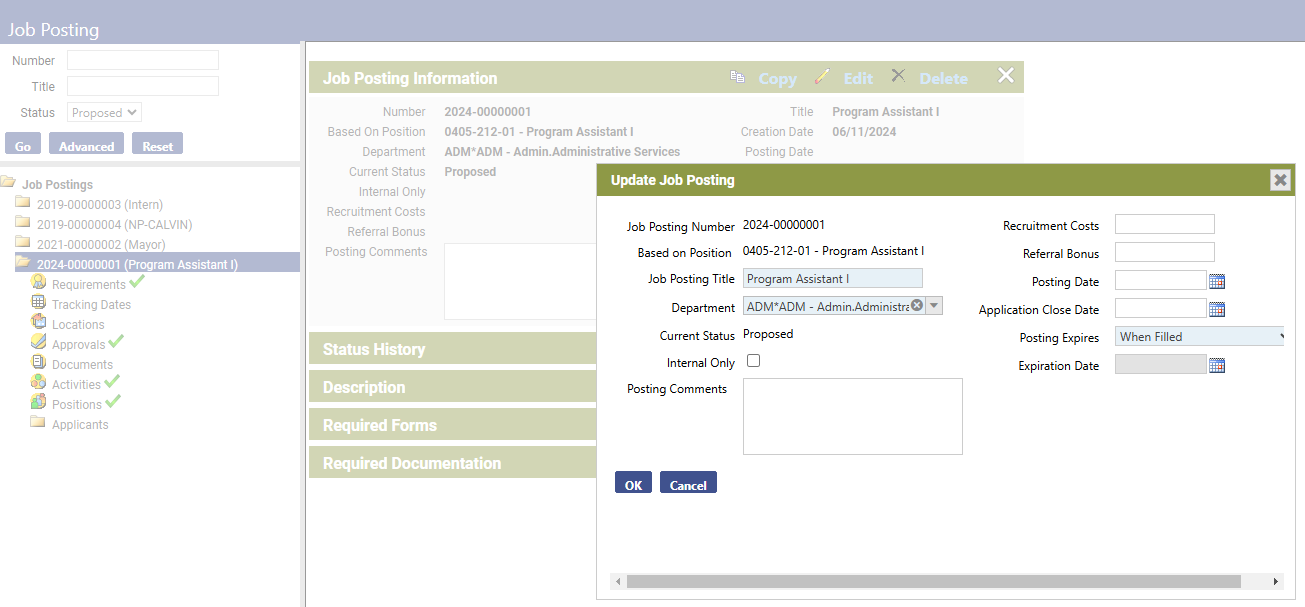This screenshot has height=607, width=1305.
Task: Click the Edit link label
Action: point(858,78)
